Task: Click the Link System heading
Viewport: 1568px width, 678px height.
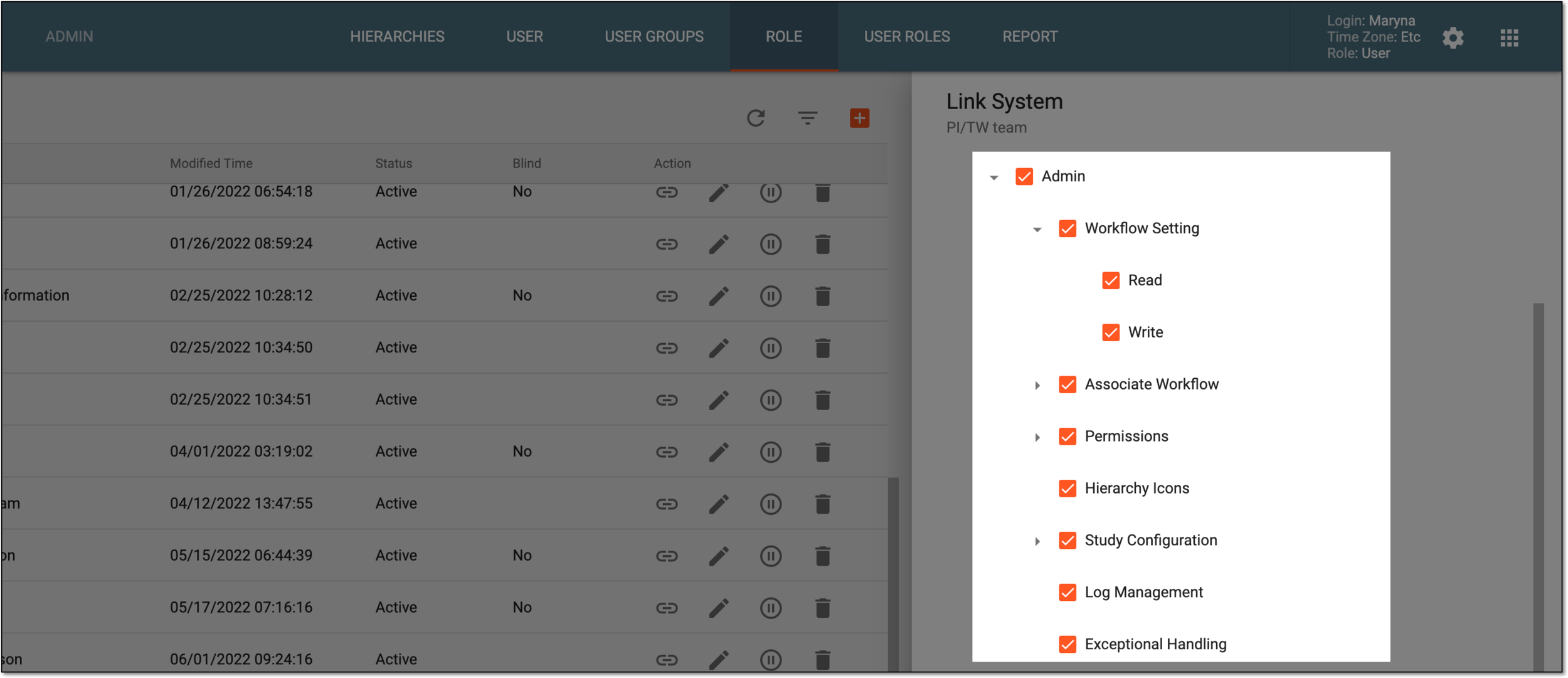Action: (1004, 102)
